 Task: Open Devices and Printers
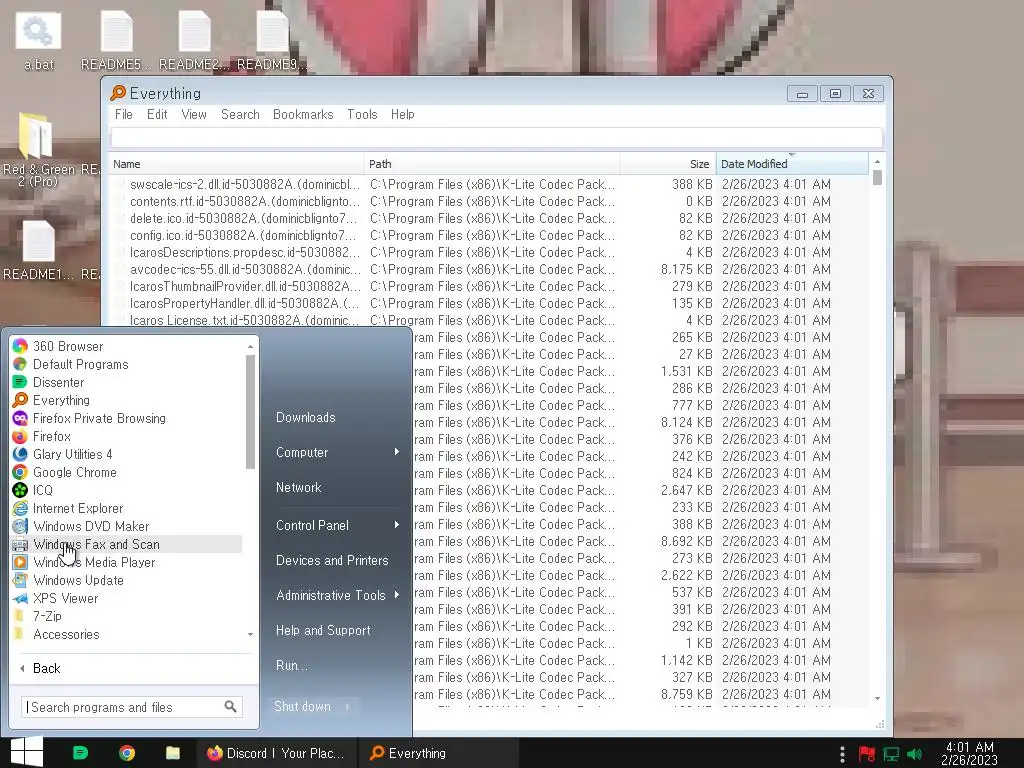pyautogui.click(x=332, y=560)
